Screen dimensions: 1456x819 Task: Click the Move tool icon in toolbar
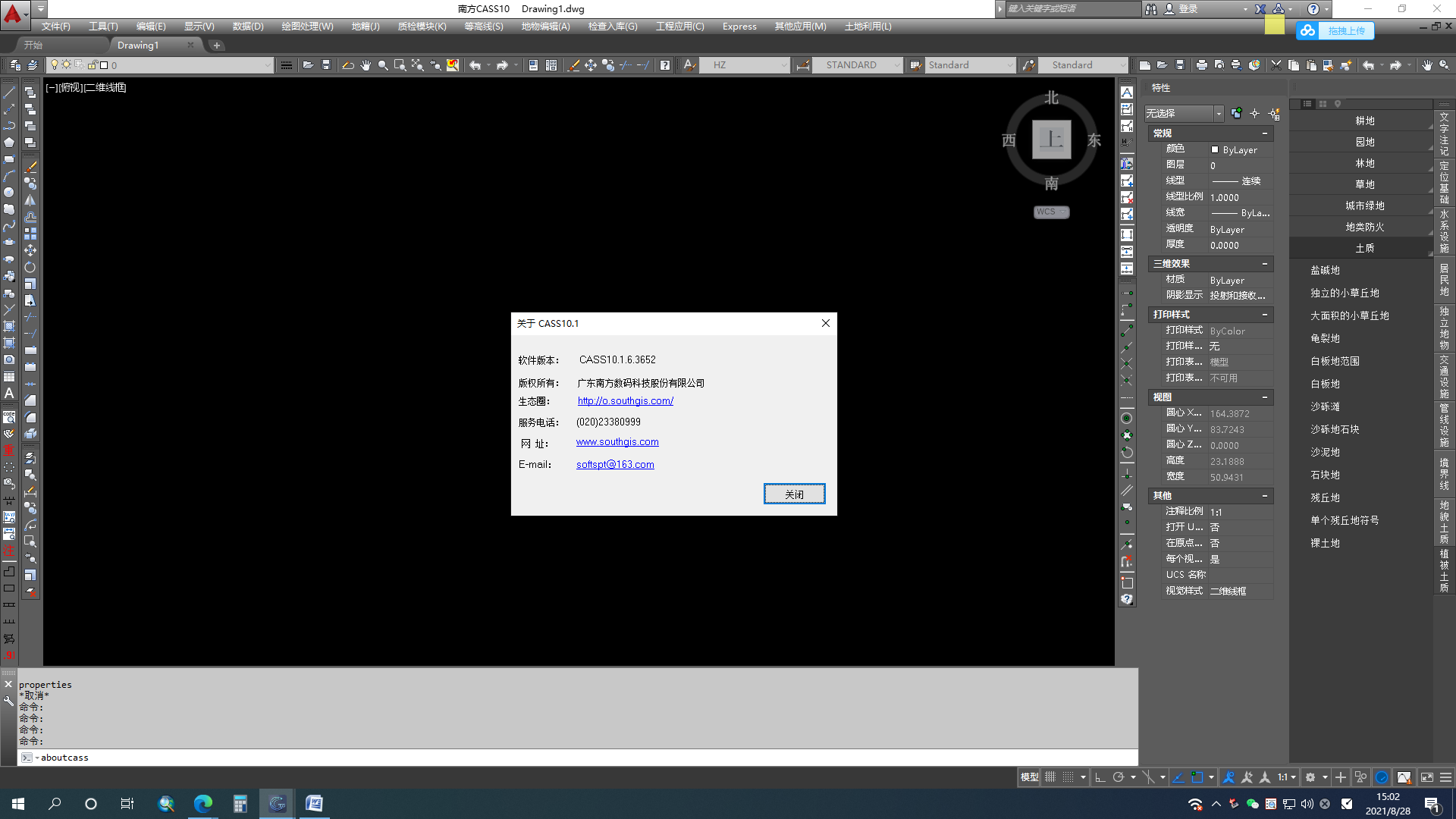(591, 65)
